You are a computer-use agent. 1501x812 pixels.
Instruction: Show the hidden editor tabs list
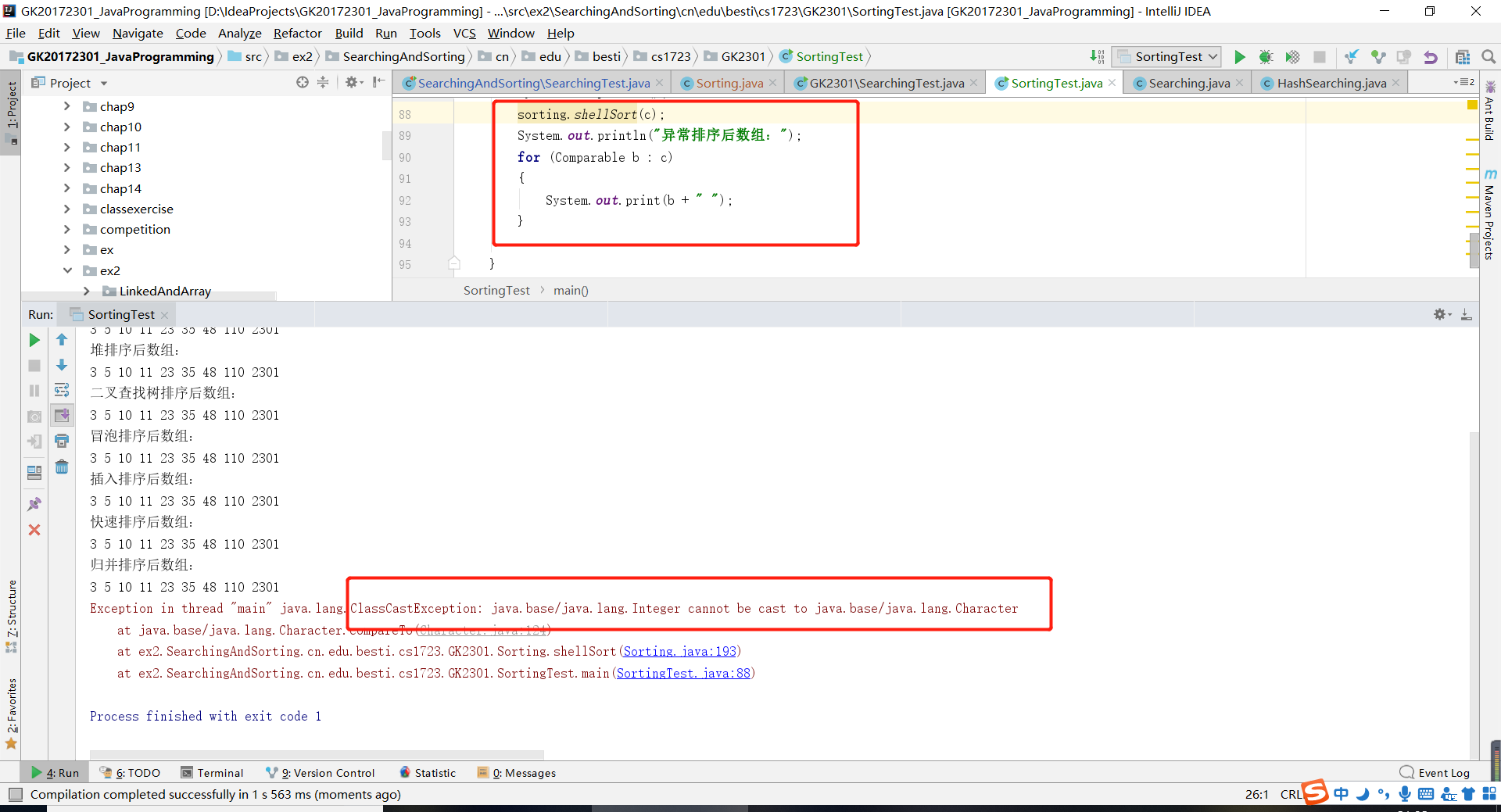(x=1463, y=82)
